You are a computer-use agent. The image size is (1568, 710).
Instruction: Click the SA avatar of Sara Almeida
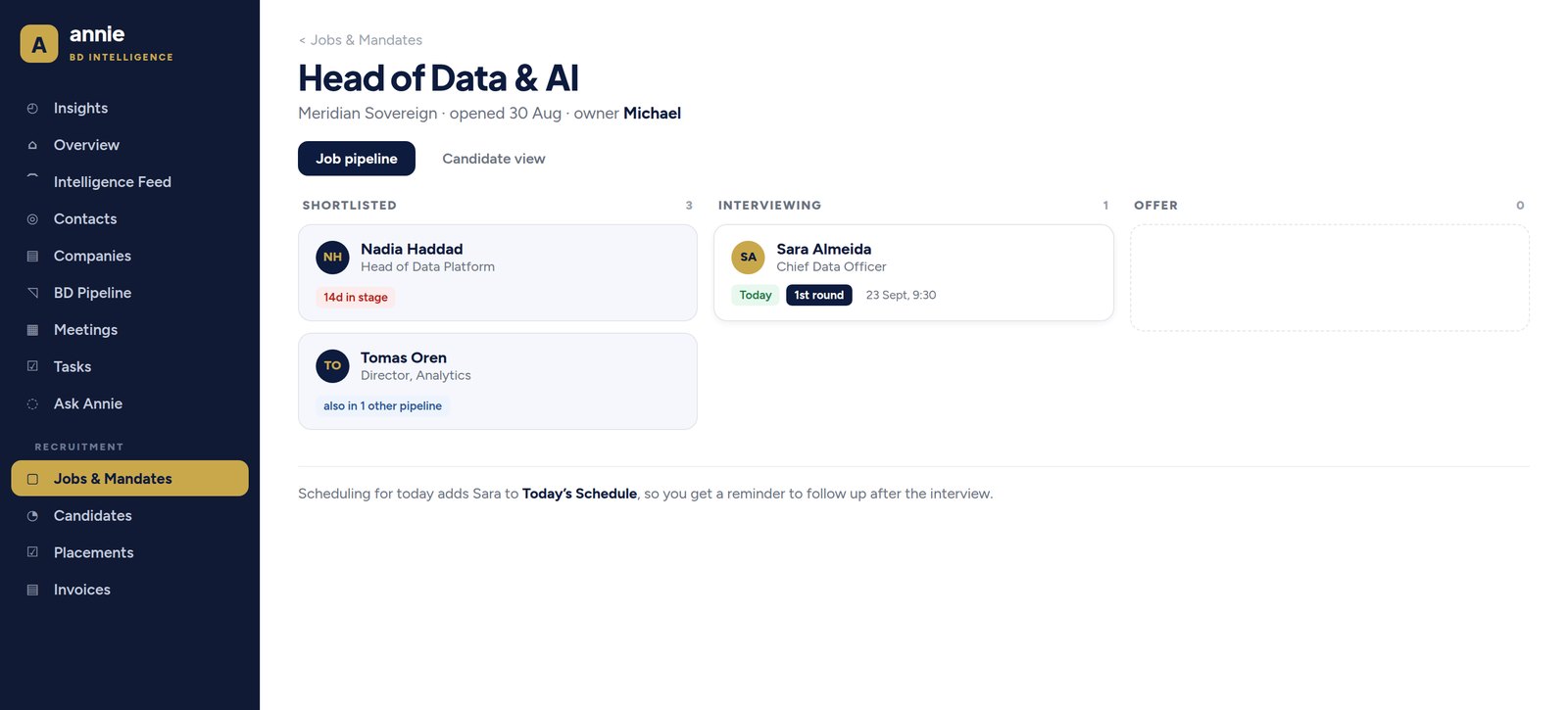749,258
